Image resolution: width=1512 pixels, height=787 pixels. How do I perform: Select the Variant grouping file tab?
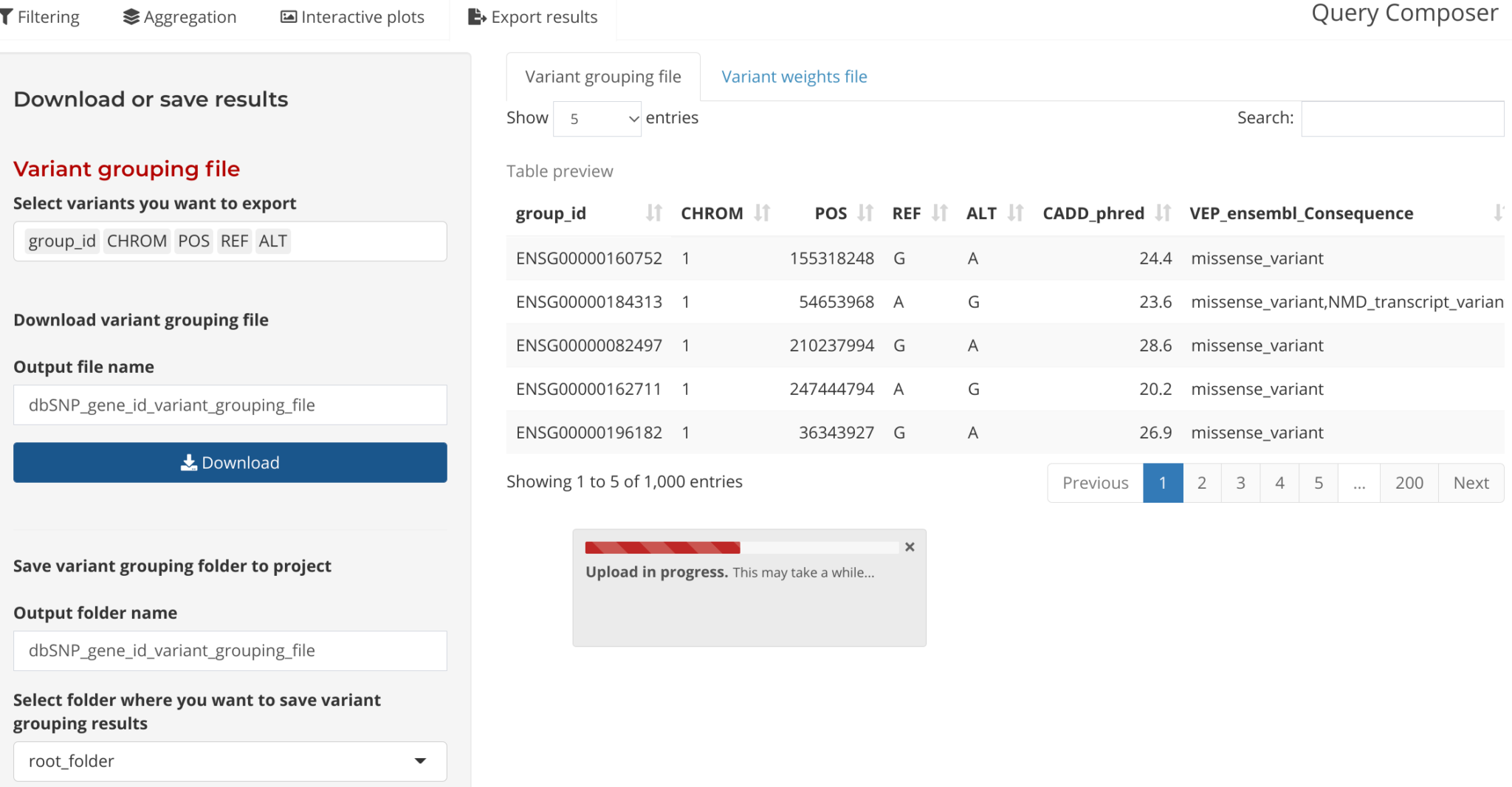pyautogui.click(x=602, y=76)
